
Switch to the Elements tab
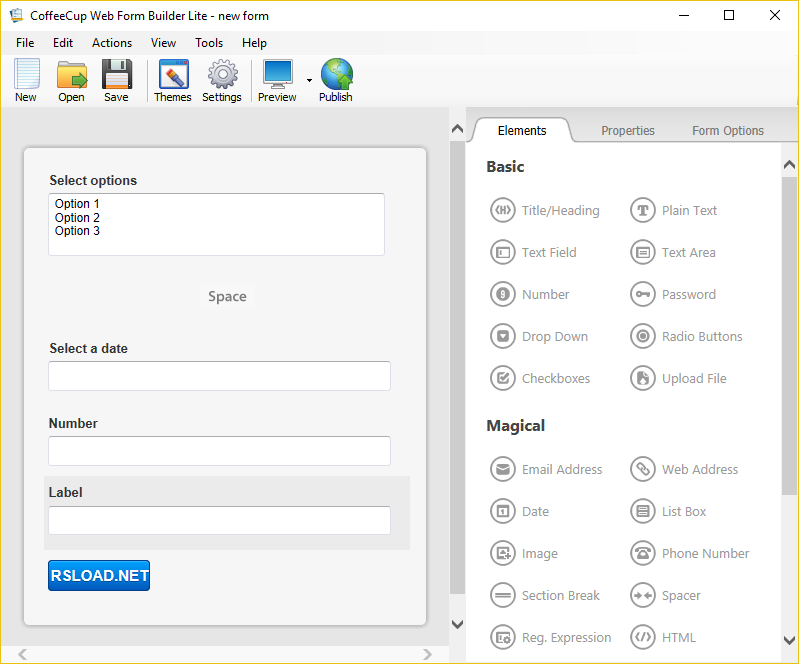click(x=522, y=130)
